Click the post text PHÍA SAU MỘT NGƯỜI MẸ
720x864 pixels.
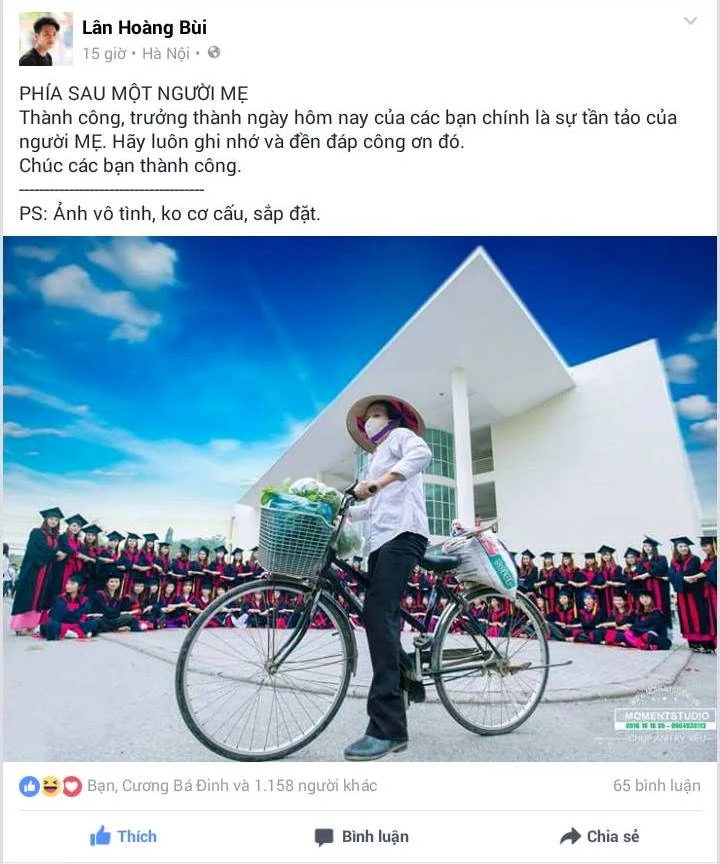point(134,94)
